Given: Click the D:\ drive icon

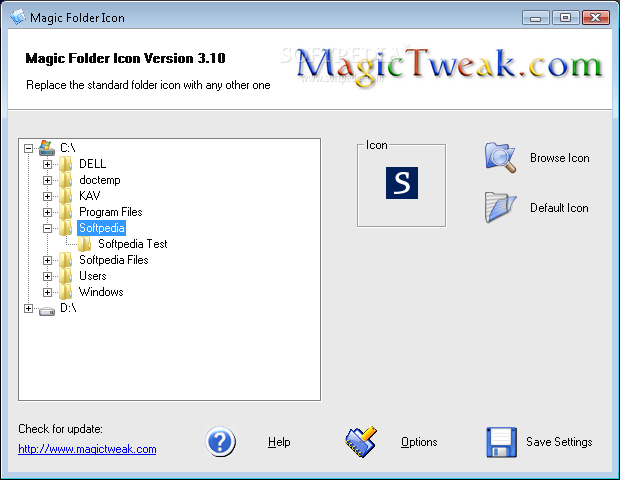Looking at the screenshot, I should [x=47, y=311].
